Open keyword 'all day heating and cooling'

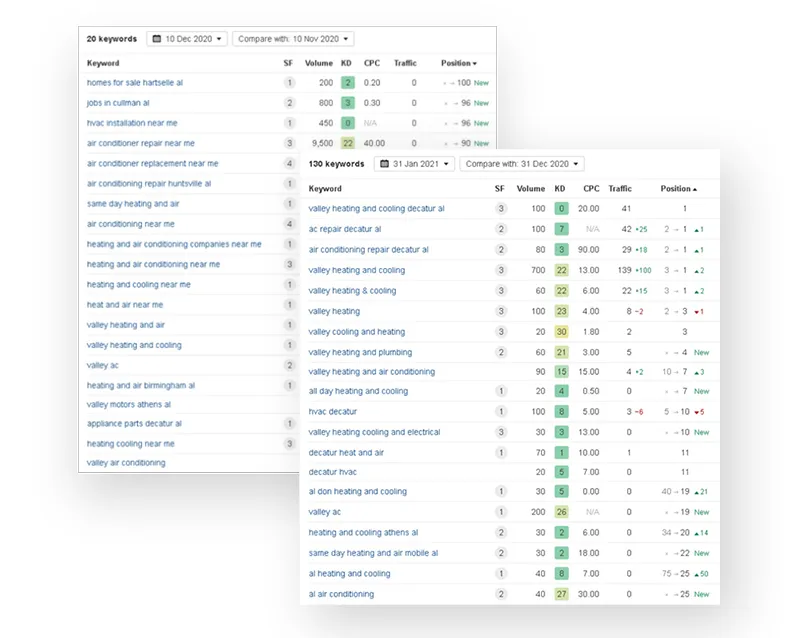pos(358,391)
